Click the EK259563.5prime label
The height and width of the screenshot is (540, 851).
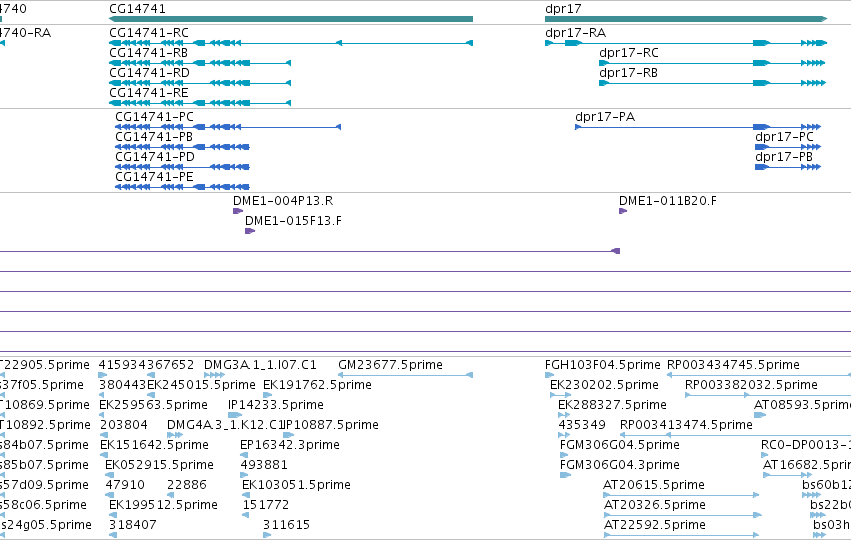[153, 405]
